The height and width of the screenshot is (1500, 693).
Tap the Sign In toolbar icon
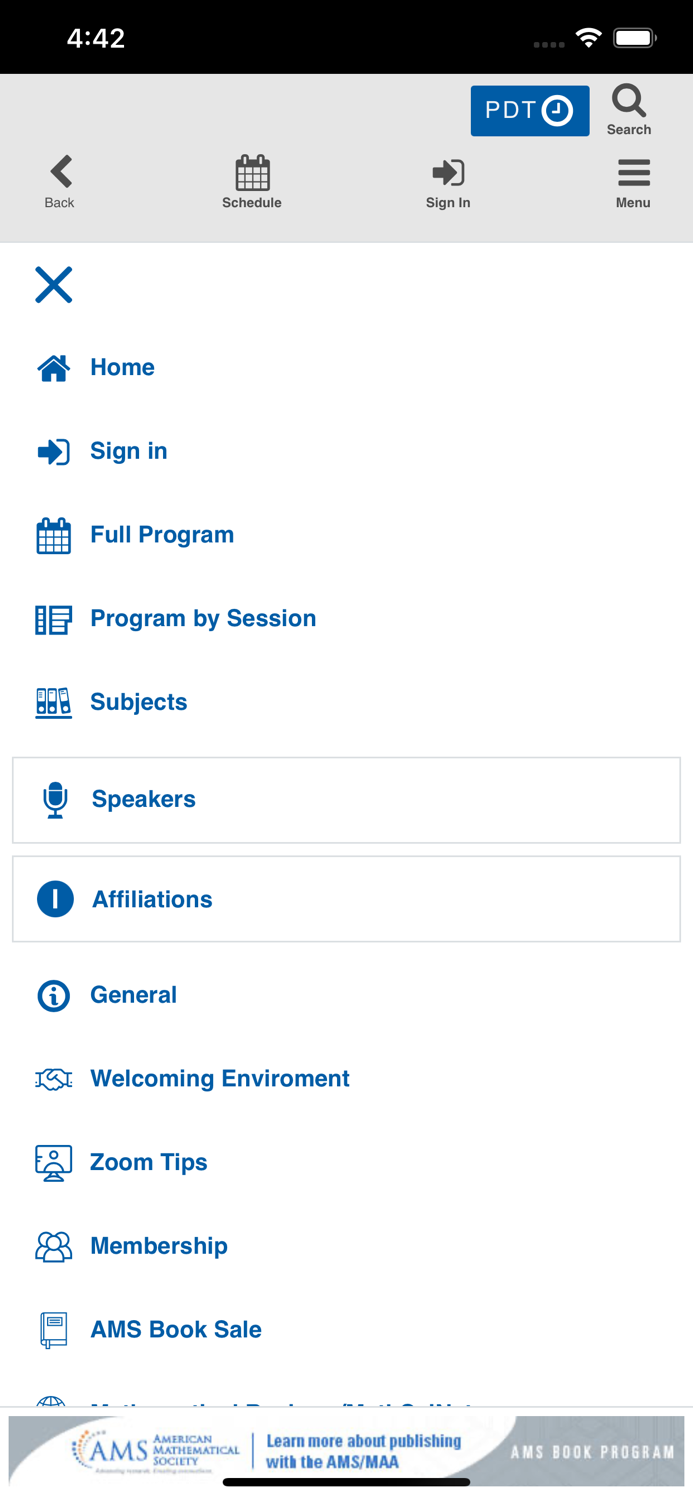click(x=448, y=173)
